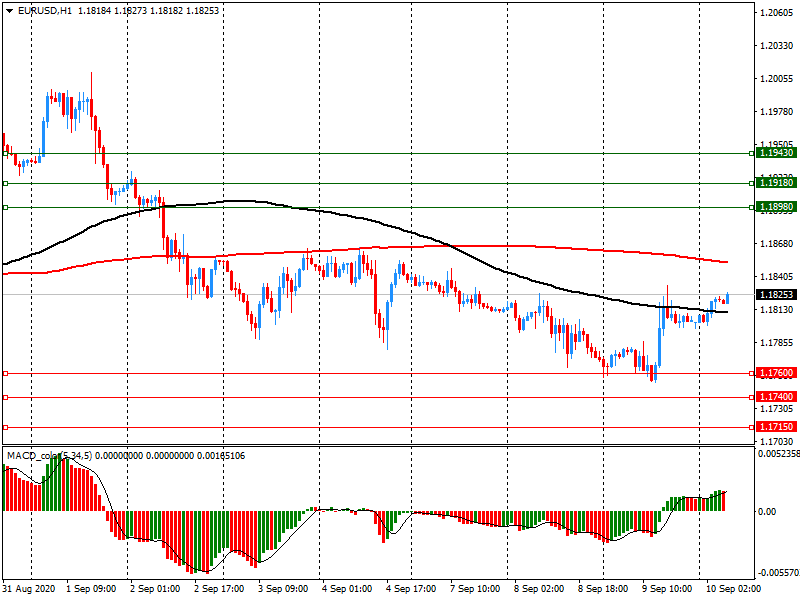Click left anchor square of 1.19430 line

[x=5, y=153]
